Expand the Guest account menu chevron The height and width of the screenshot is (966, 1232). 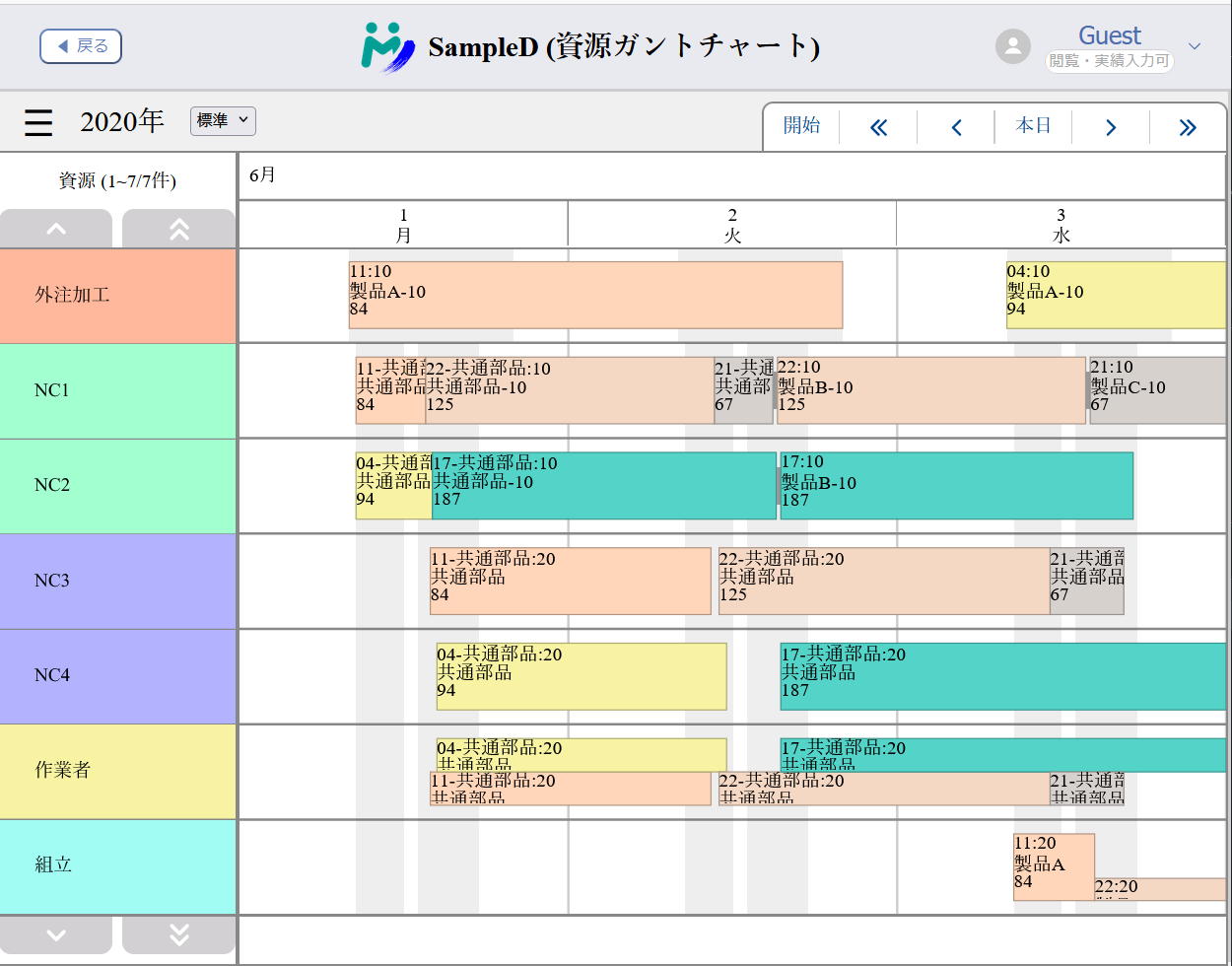click(1195, 46)
